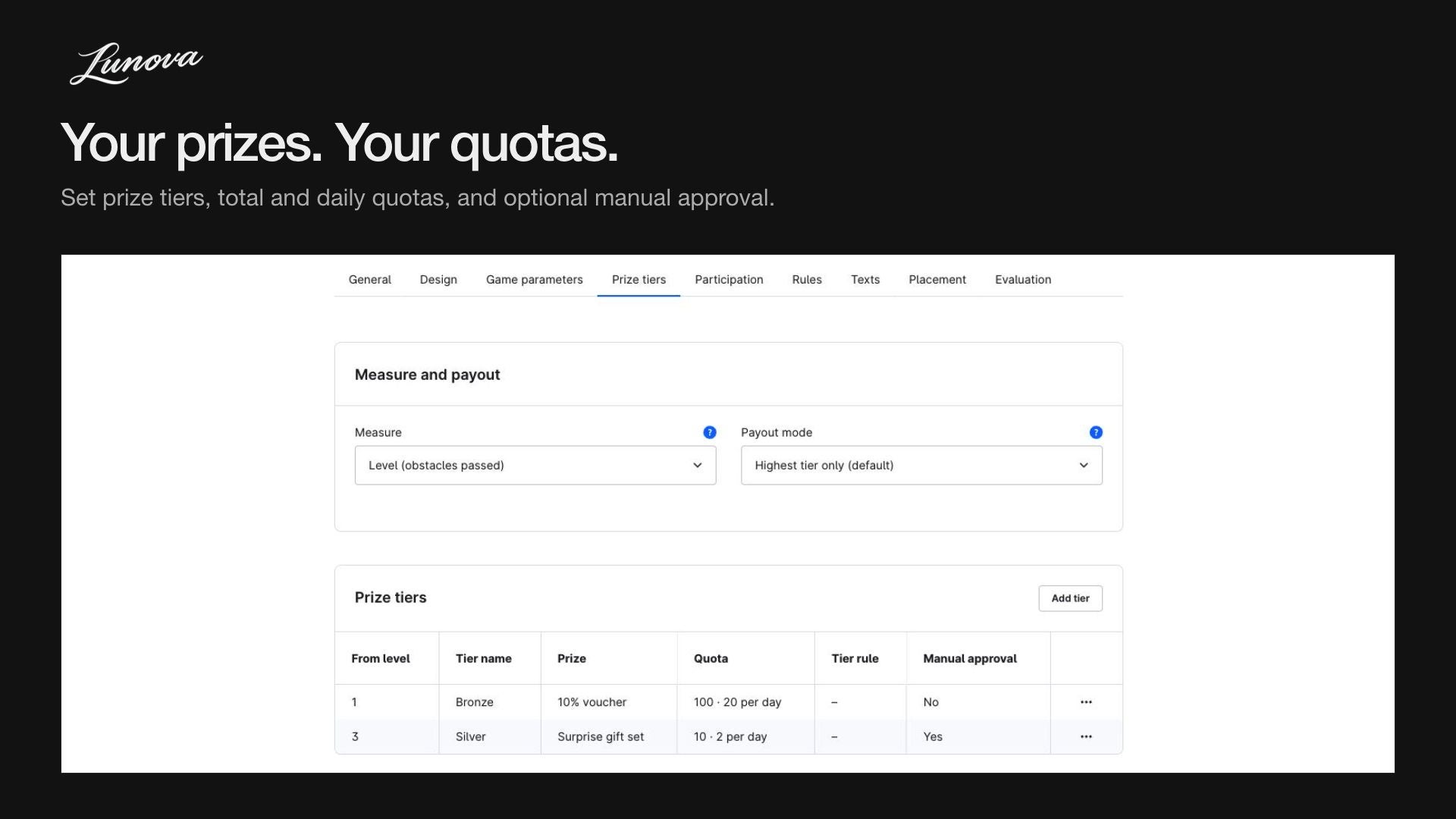Click the Yes manual approval value
The height and width of the screenshot is (819, 1456).
click(x=933, y=736)
